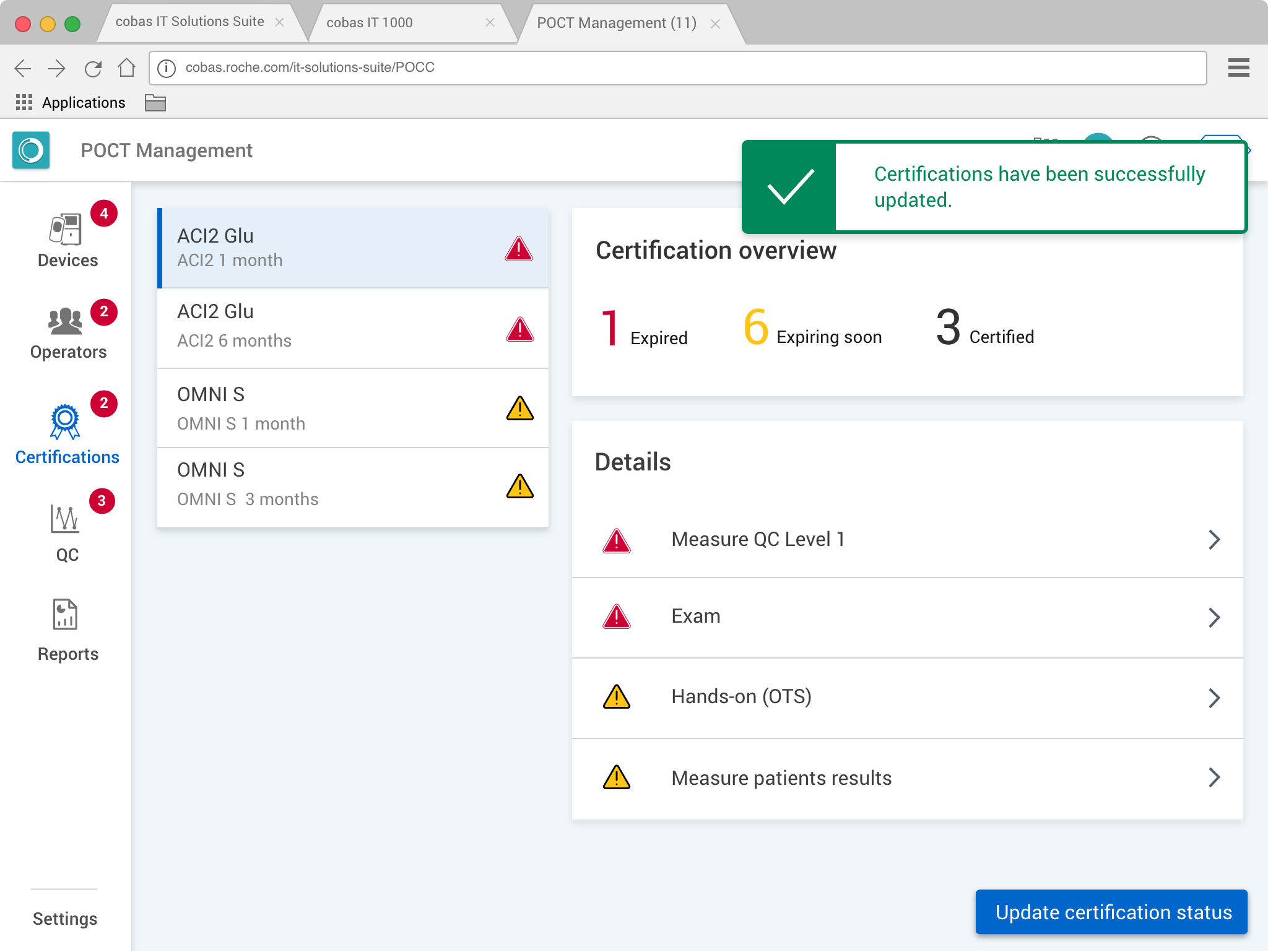This screenshot has height=952, width=1268.
Task: Open the Applications grid shortcut
Action: click(x=24, y=102)
